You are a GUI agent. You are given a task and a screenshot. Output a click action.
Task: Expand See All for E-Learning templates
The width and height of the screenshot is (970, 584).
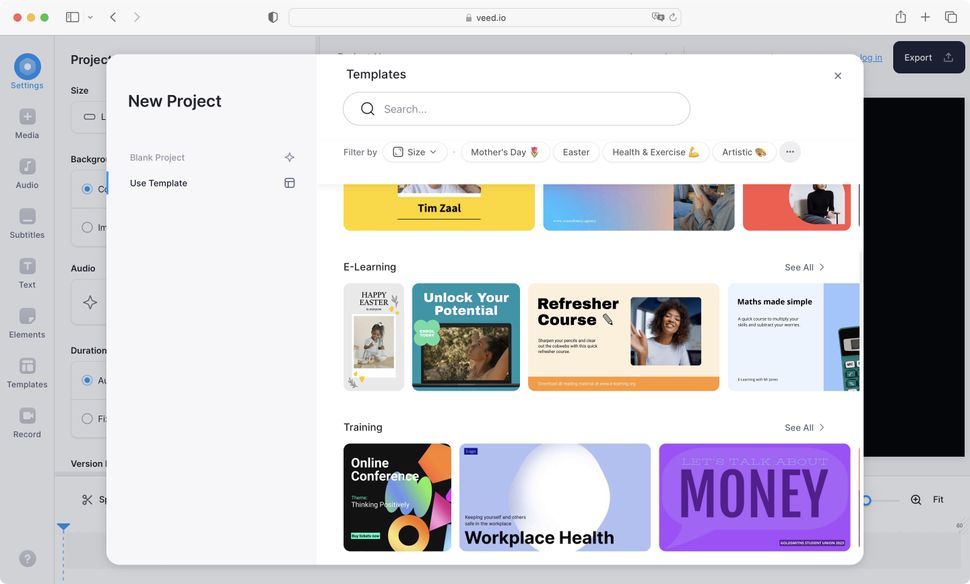coord(804,267)
